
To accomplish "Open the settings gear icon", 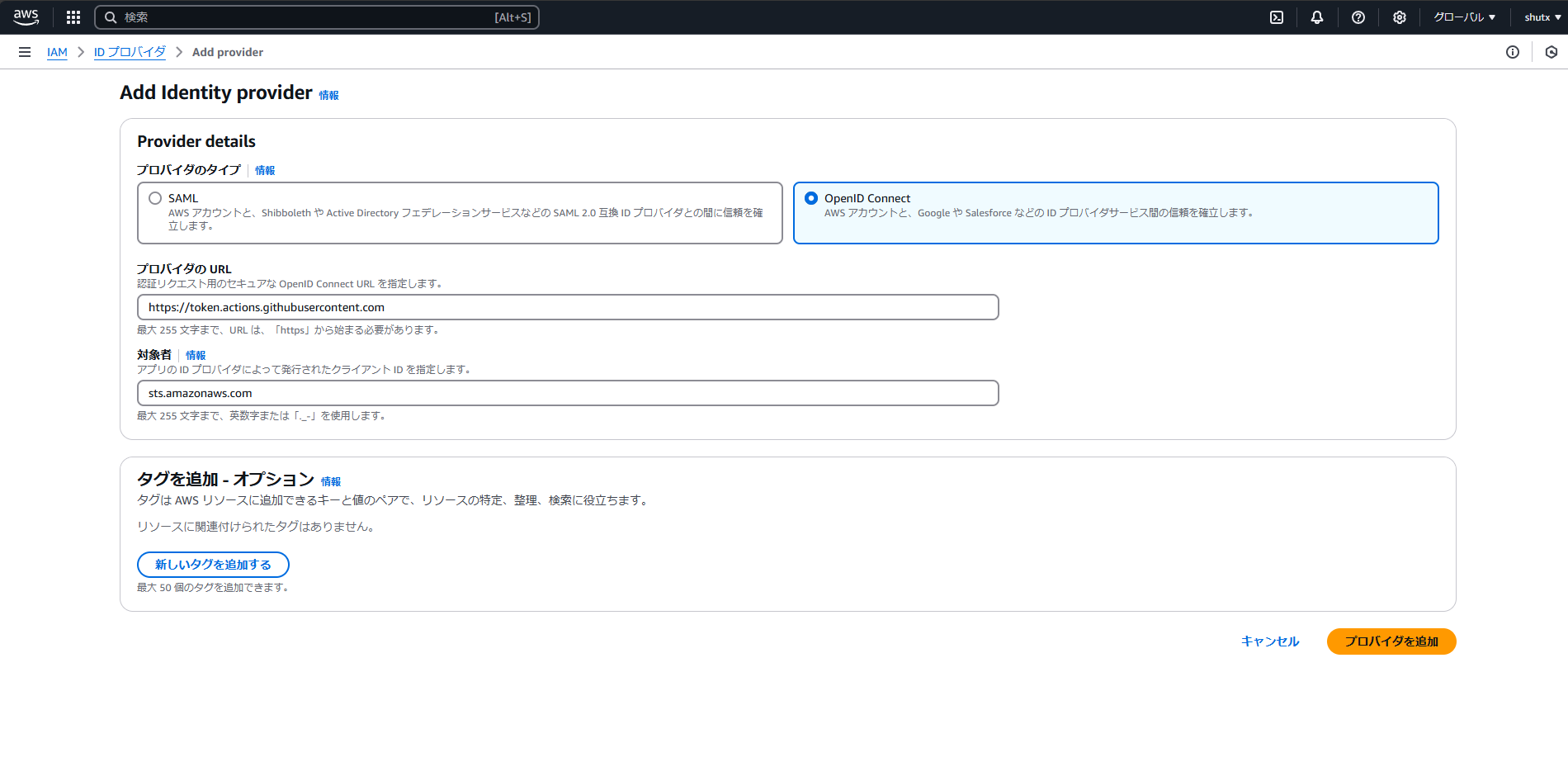I will click(1400, 17).
